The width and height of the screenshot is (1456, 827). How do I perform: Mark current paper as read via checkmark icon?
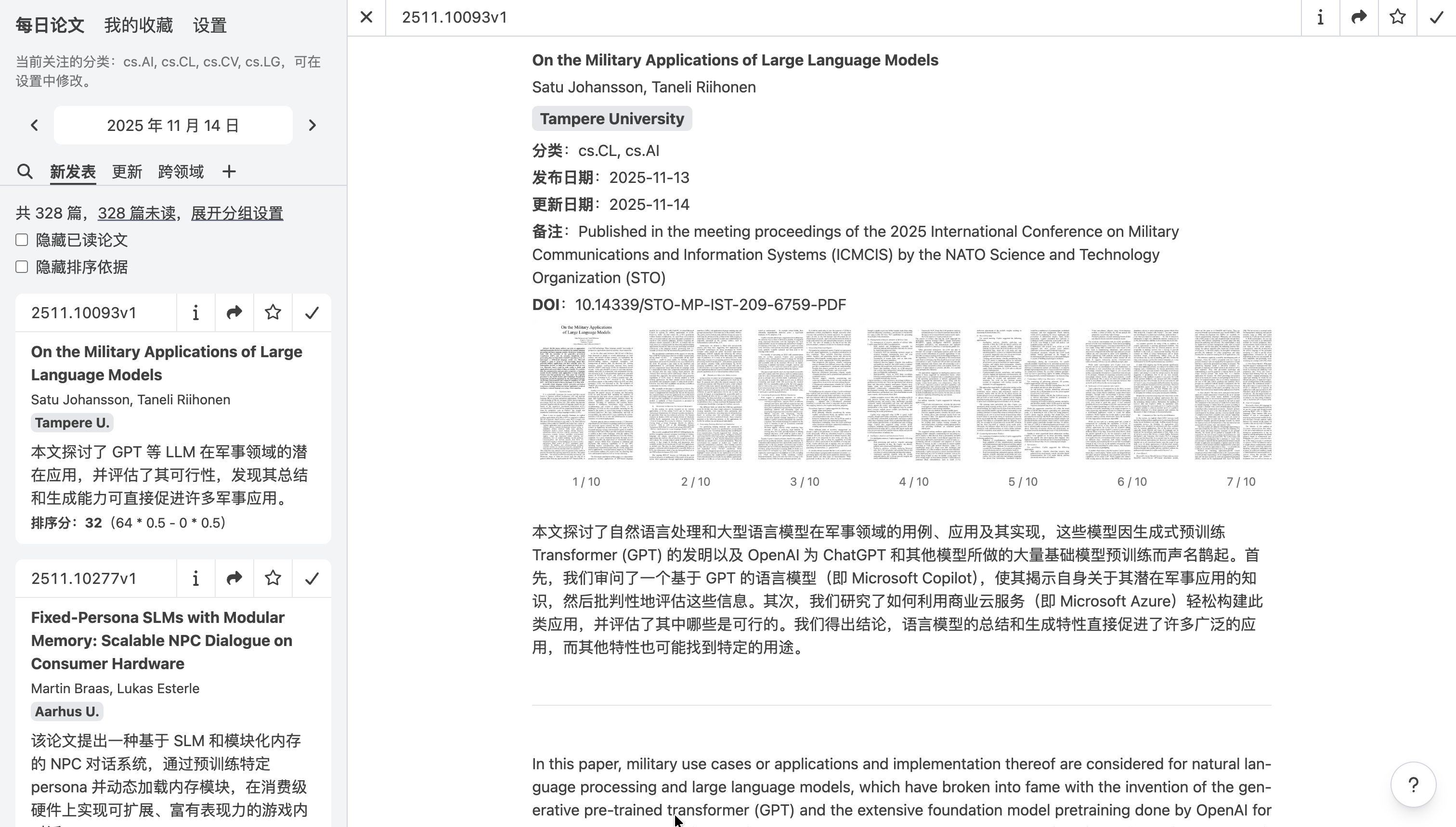[1436, 17]
